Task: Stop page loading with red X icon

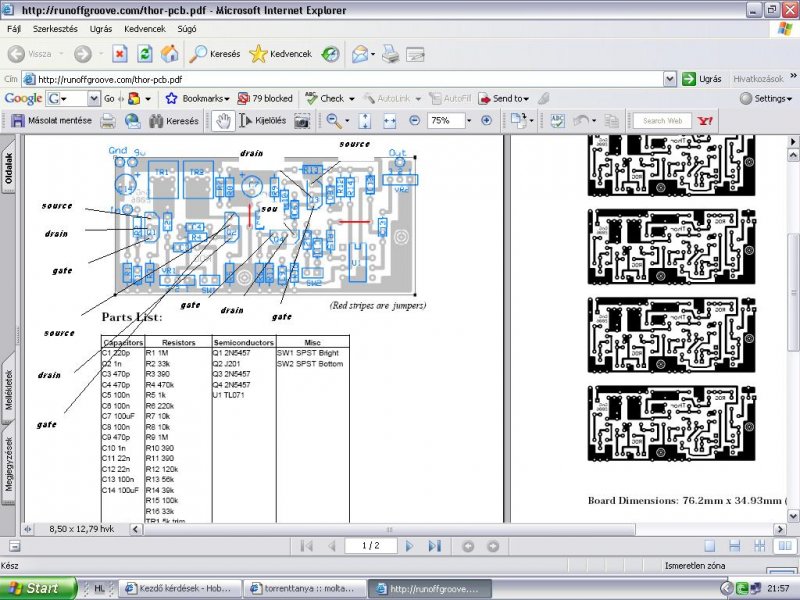Action: [120, 54]
